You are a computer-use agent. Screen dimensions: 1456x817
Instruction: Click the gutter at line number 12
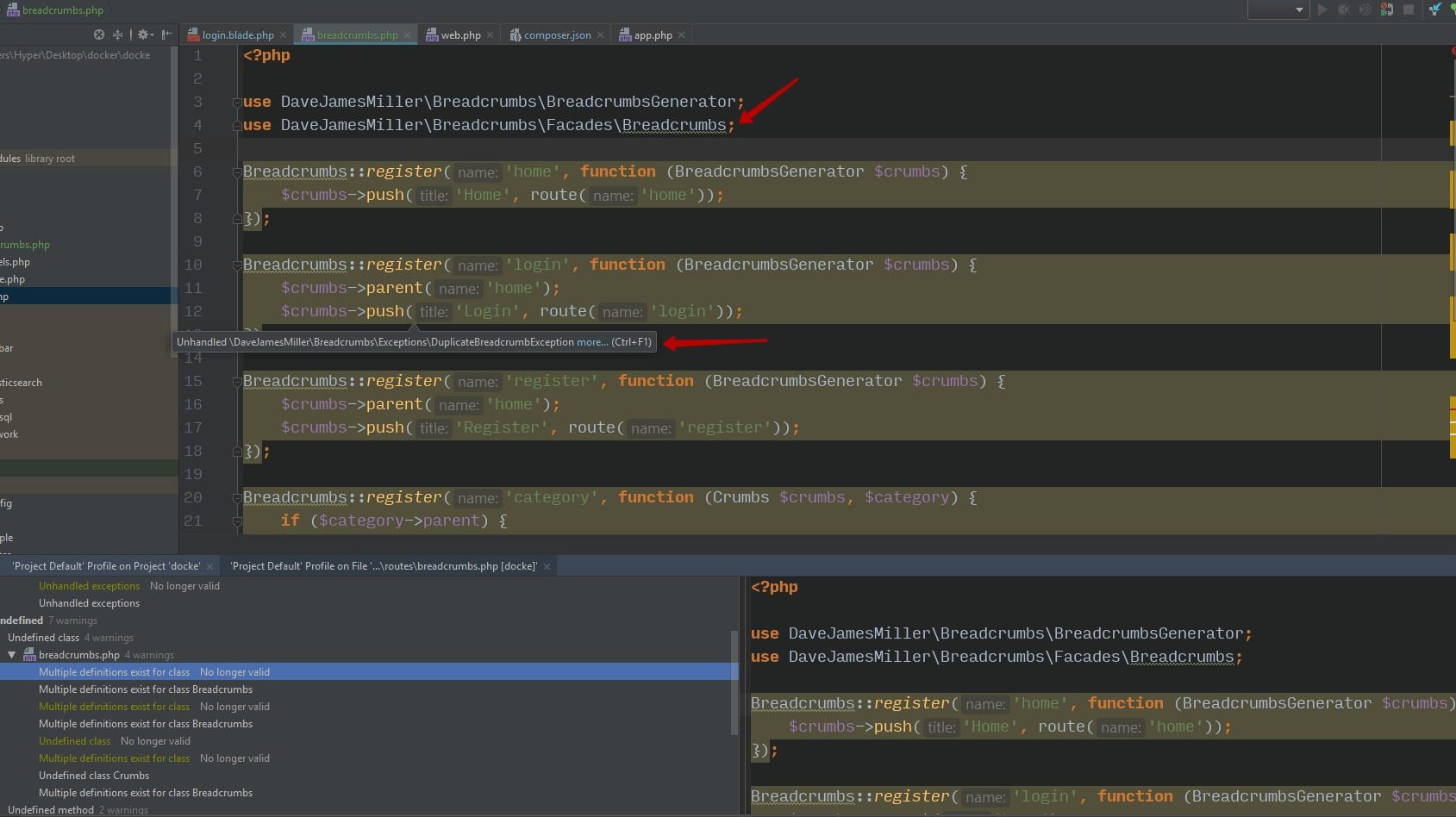(x=193, y=312)
